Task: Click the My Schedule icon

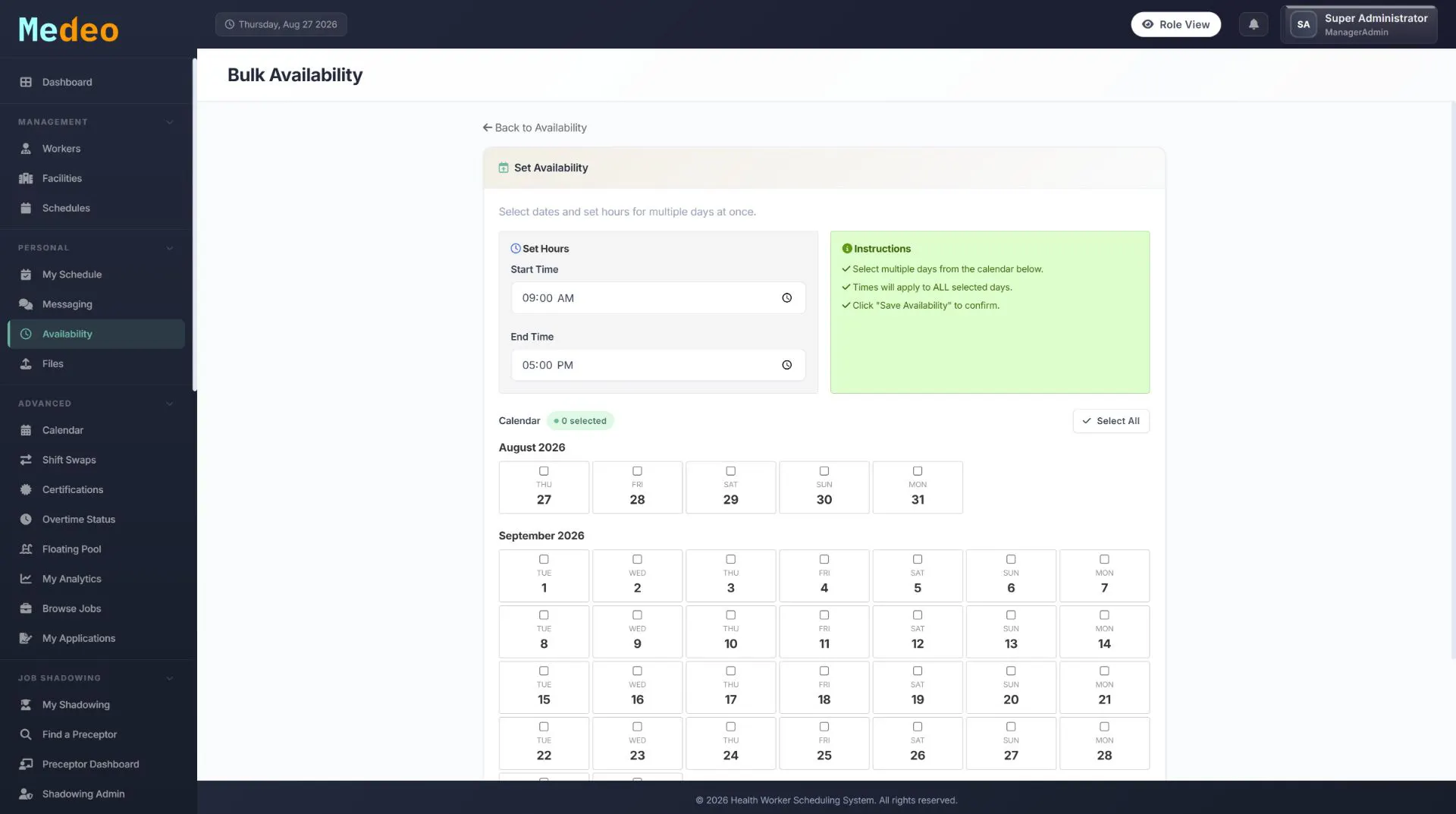Action: pyautogui.click(x=26, y=275)
